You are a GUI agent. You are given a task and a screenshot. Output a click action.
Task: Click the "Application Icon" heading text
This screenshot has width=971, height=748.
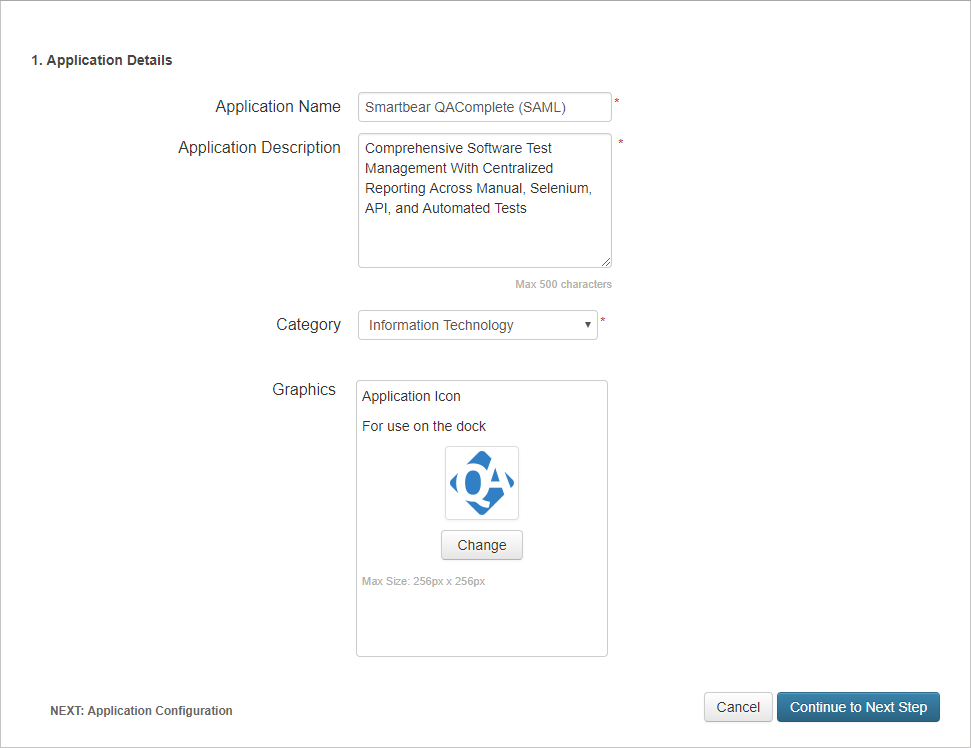pyautogui.click(x=411, y=396)
